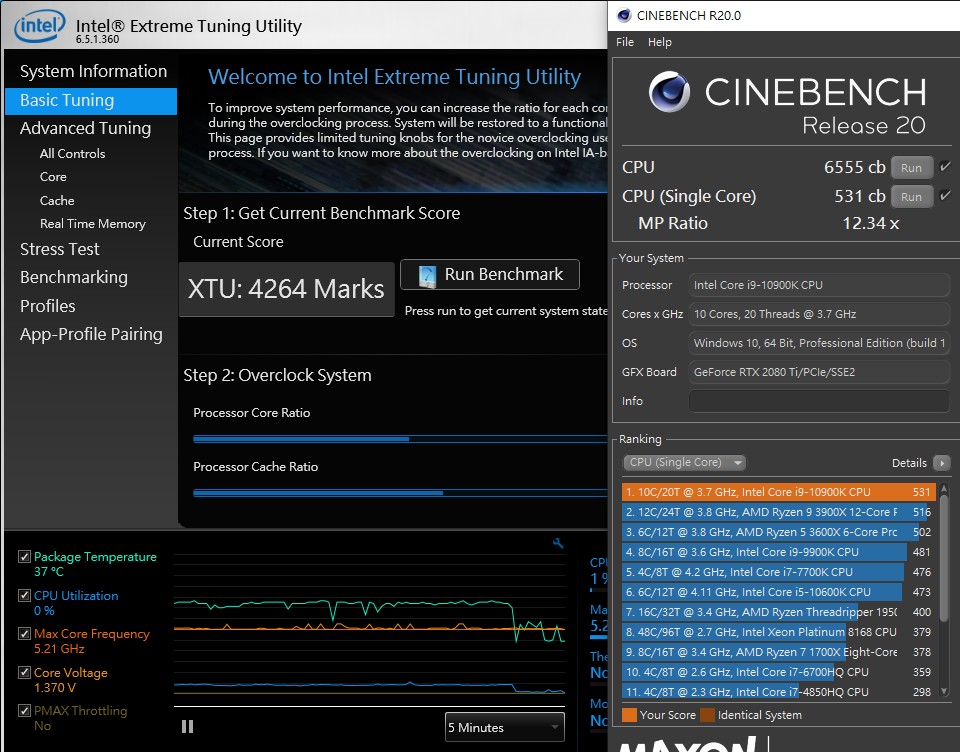Run the Cinebench CPU test
This screenshot has width=960, height=752.
click(x=912, y=168)
